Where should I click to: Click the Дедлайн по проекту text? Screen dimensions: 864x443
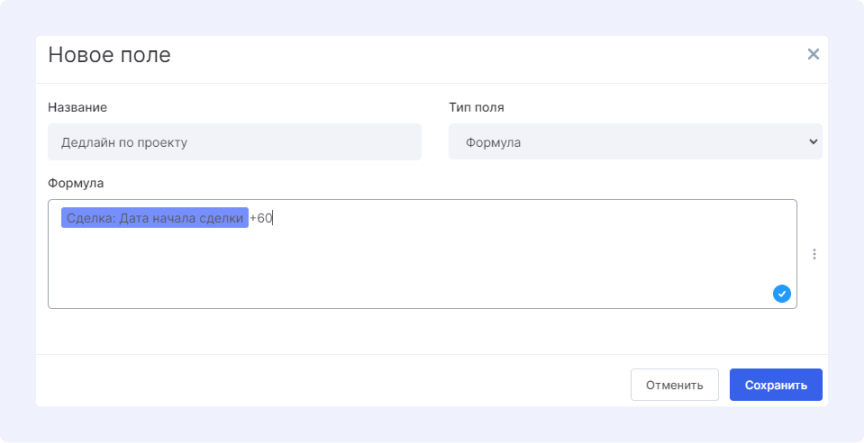point(124,142)
